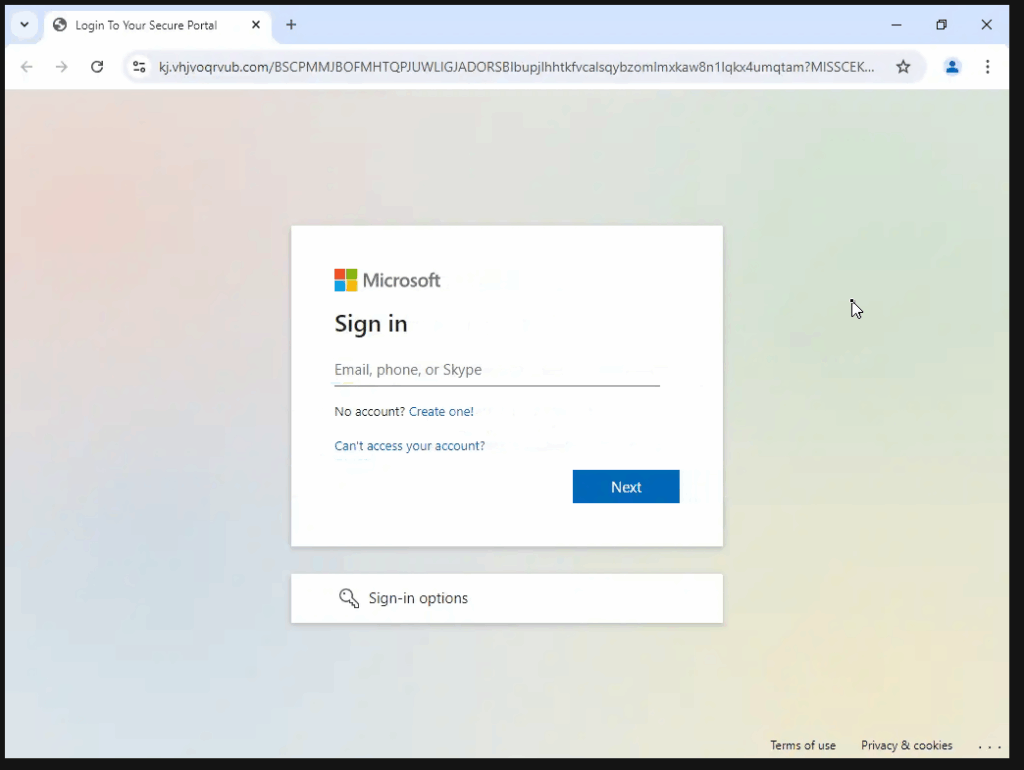The height and width of the screenshot is (770, 1024).
Task: Click the URL in the address bar
Action: [x=516, y=67]
